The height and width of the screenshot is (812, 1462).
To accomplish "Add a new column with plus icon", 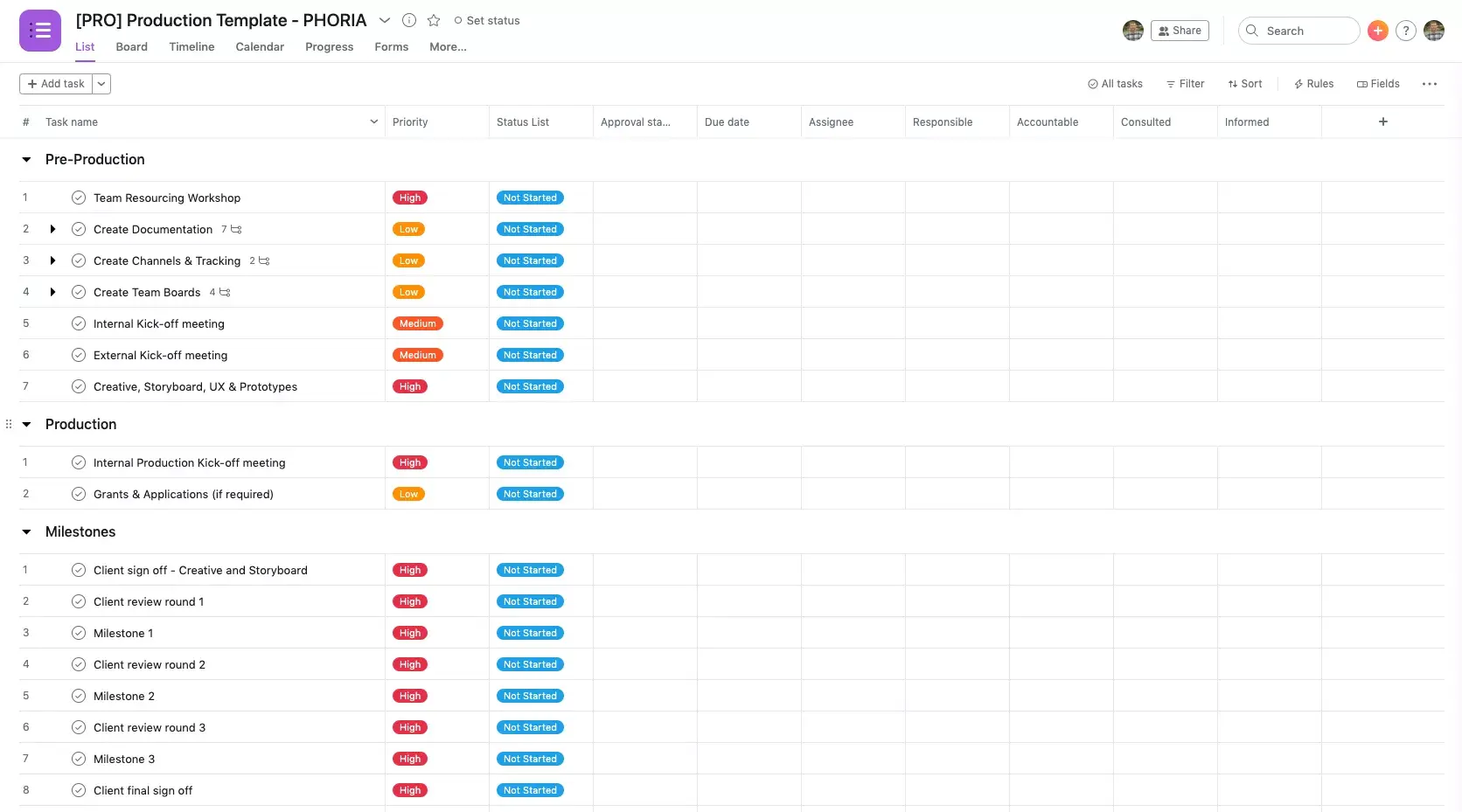I will [1382, 121].
